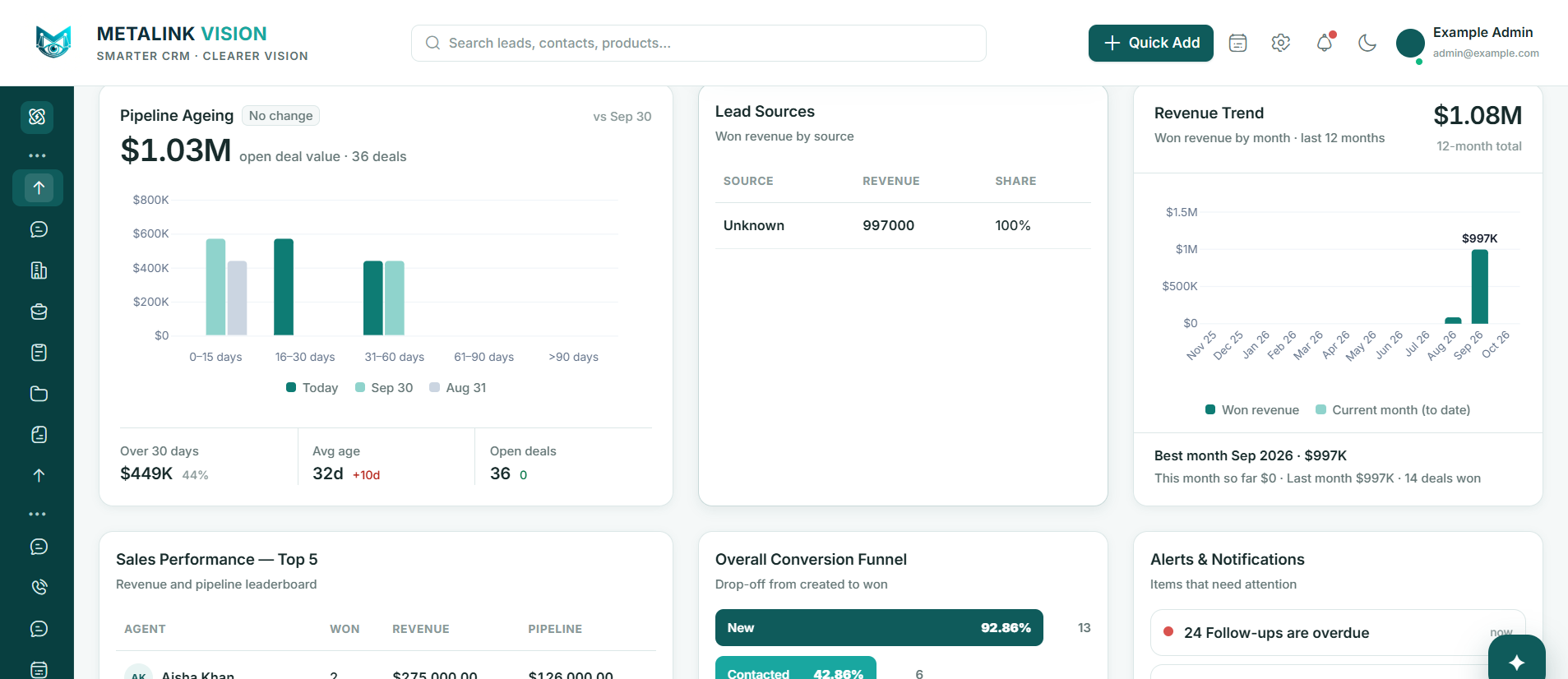The image size is (1568, 679).
Task: Click the dark Today bar for 16–30 days
Action: point(284,287)
